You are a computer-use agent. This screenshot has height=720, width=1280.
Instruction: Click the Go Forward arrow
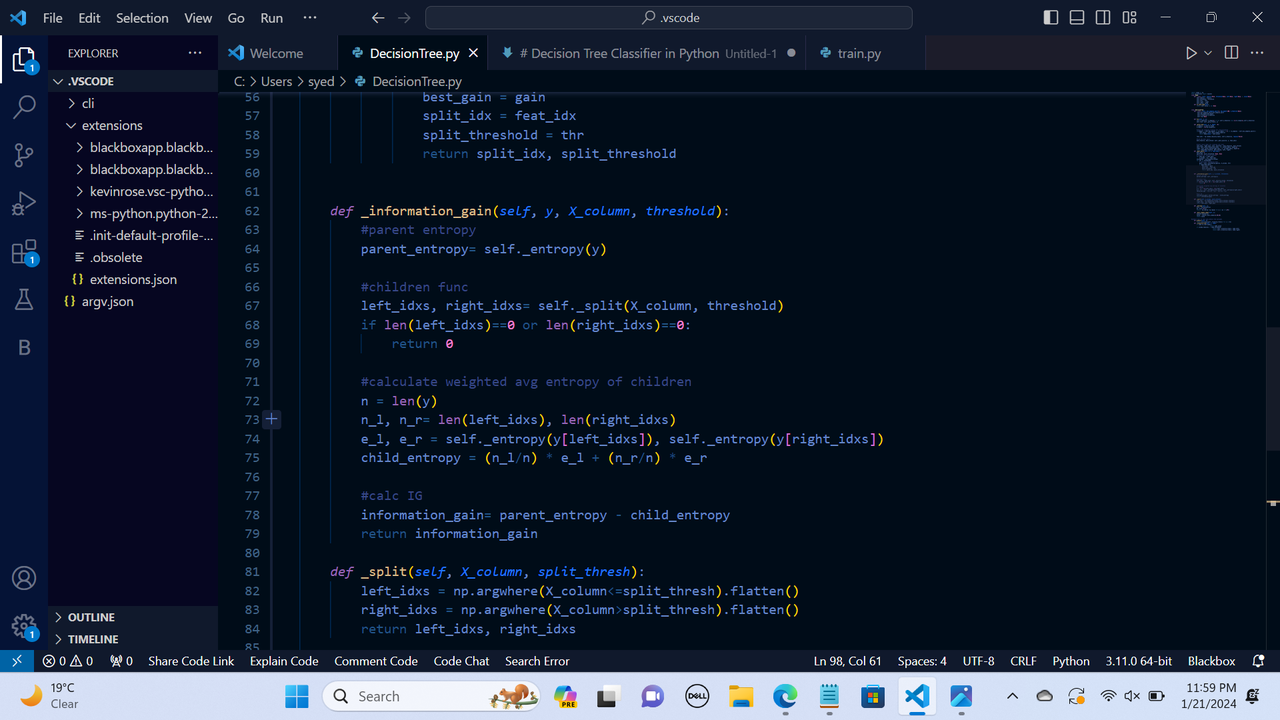coord(404,18)
